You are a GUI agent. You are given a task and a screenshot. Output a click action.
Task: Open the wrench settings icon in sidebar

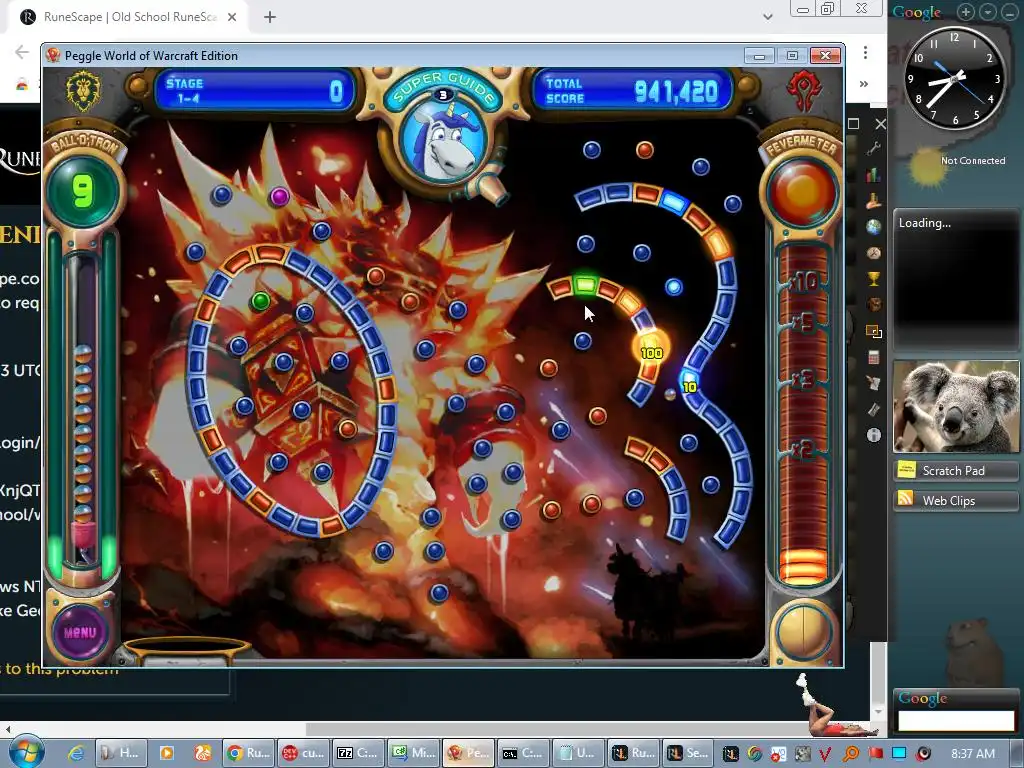click(x=874, y=149)
